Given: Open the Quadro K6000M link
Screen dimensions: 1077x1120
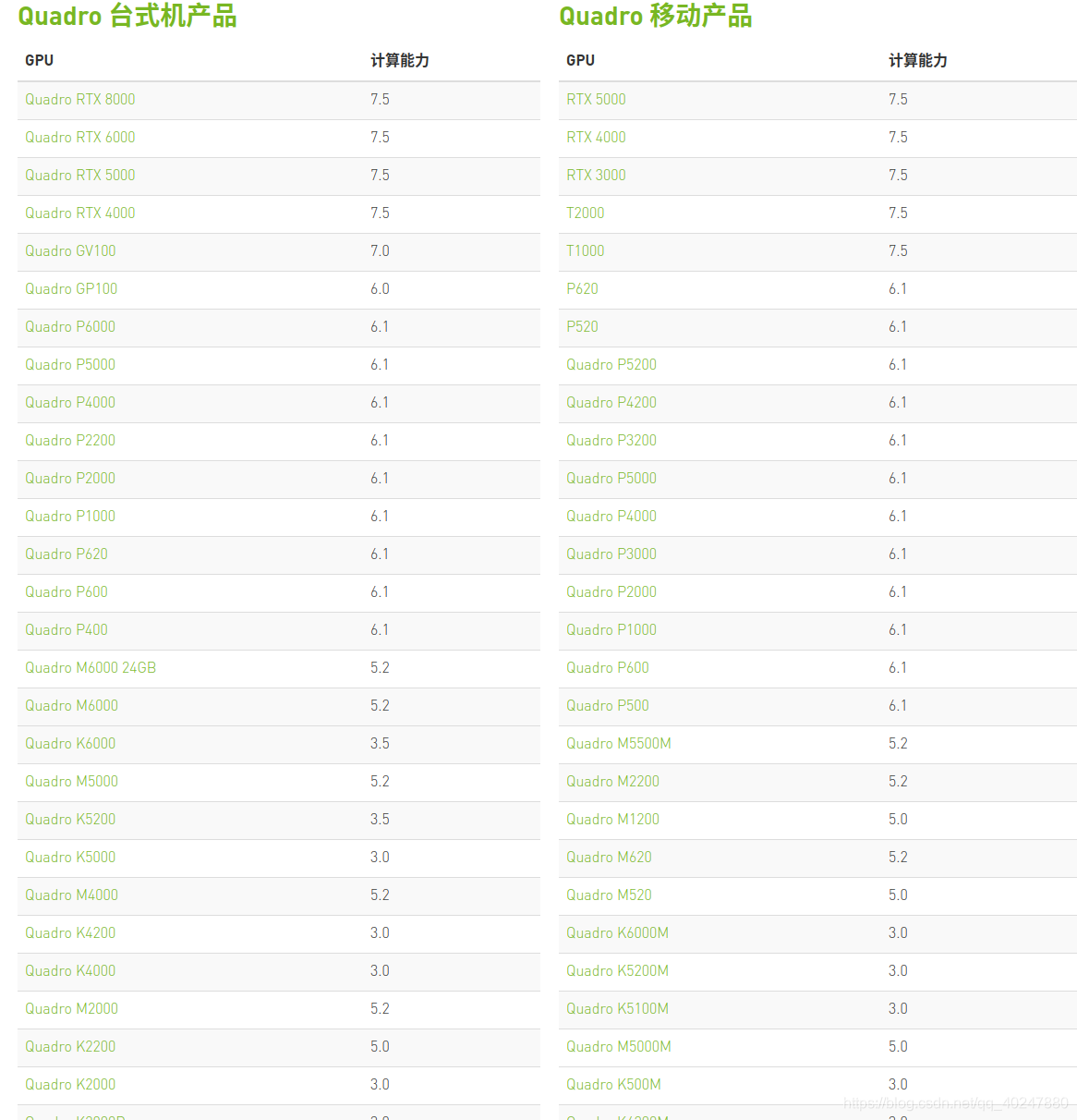Looking at the screenshot, I should [618, 933].
